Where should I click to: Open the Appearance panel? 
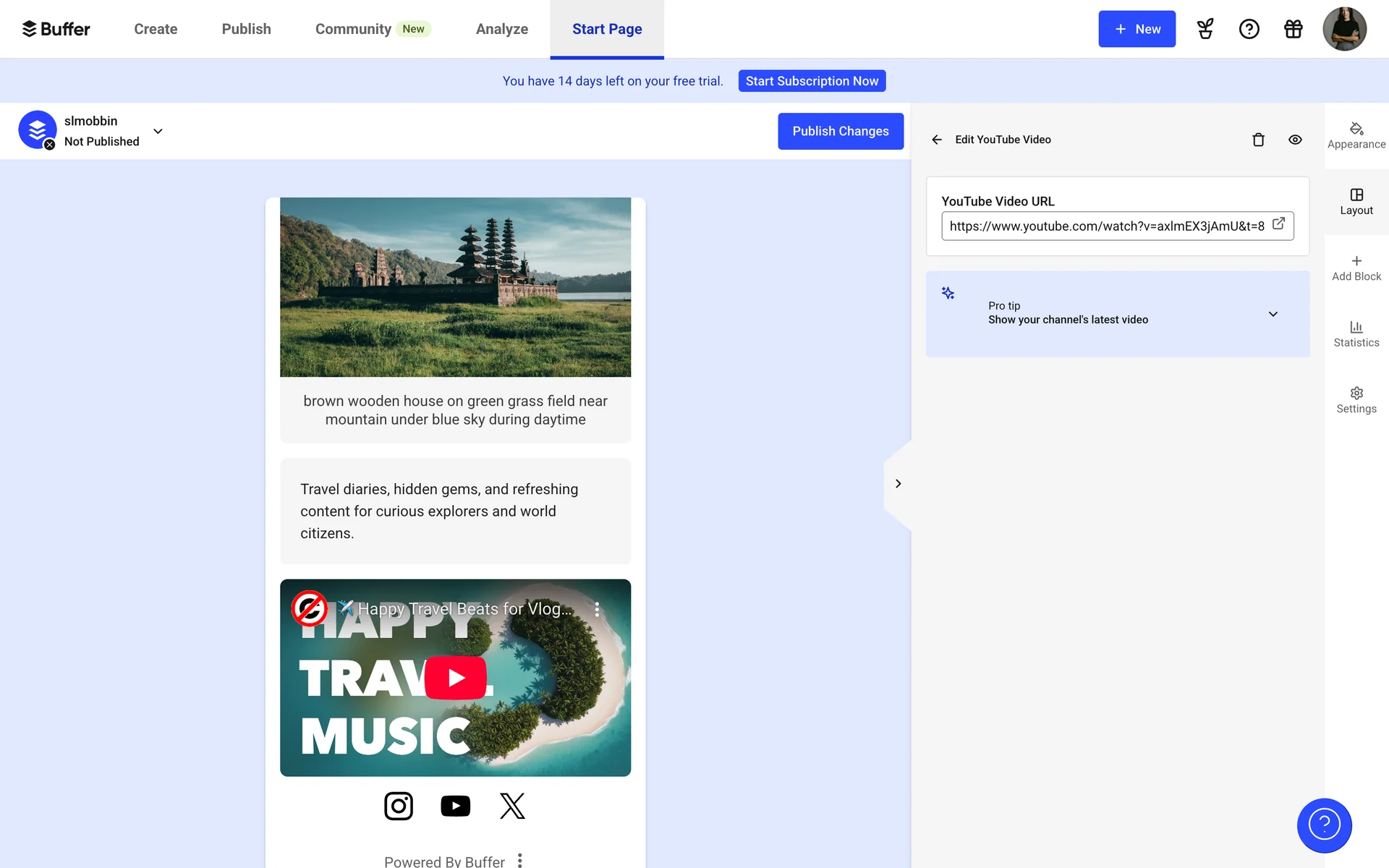[1356, 135]
